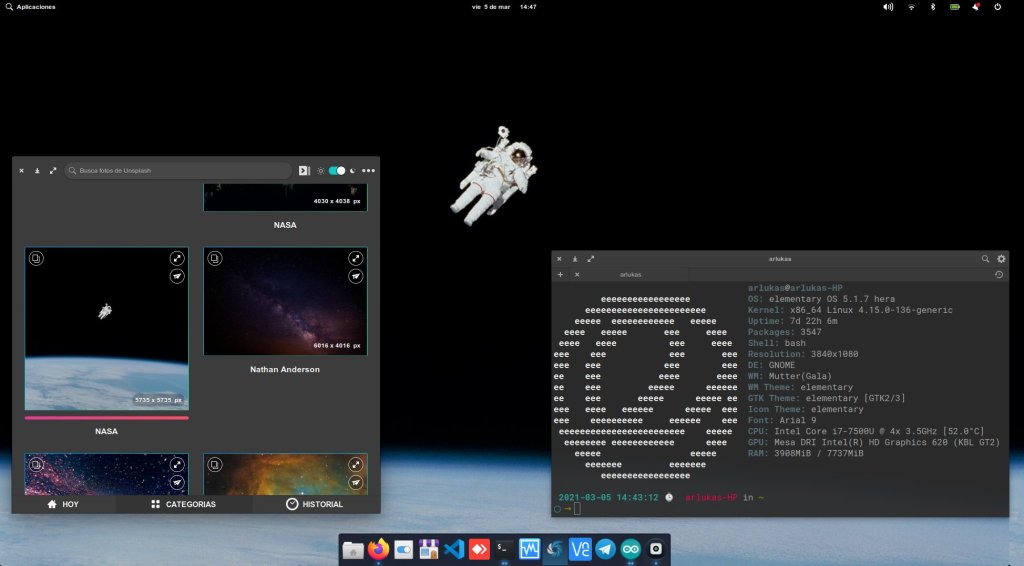Launch Visual Studio Code from the dock

pyautogui.click(x=455, y=549)
